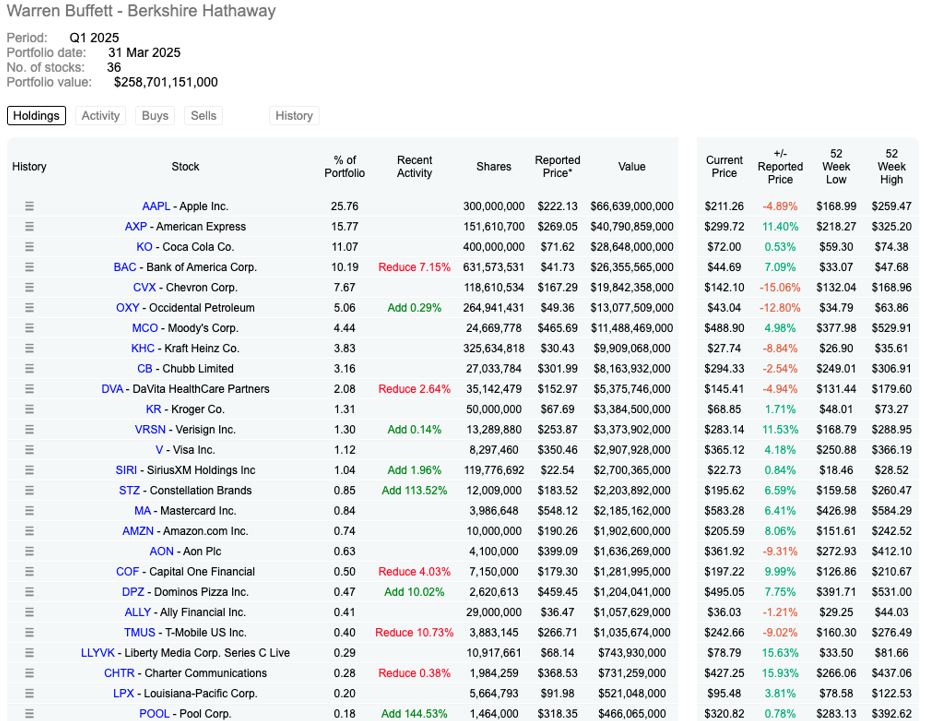Image resolution: width=925 pixels, height=721 pixels.
Task: Click the Value column header
Action: 632,166
